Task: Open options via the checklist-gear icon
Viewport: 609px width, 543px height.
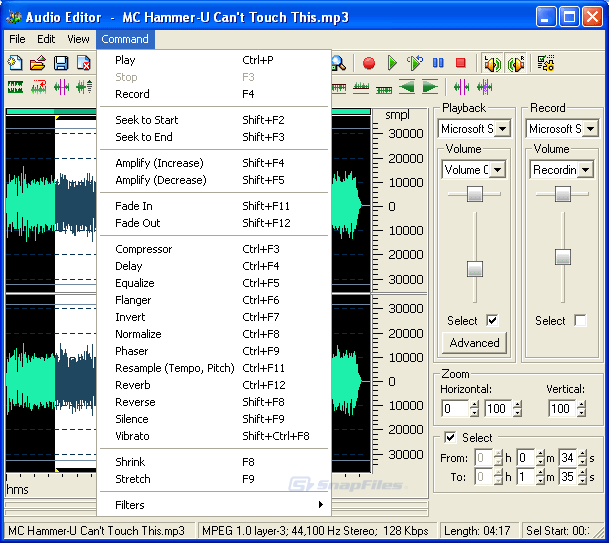Action: 546,63
